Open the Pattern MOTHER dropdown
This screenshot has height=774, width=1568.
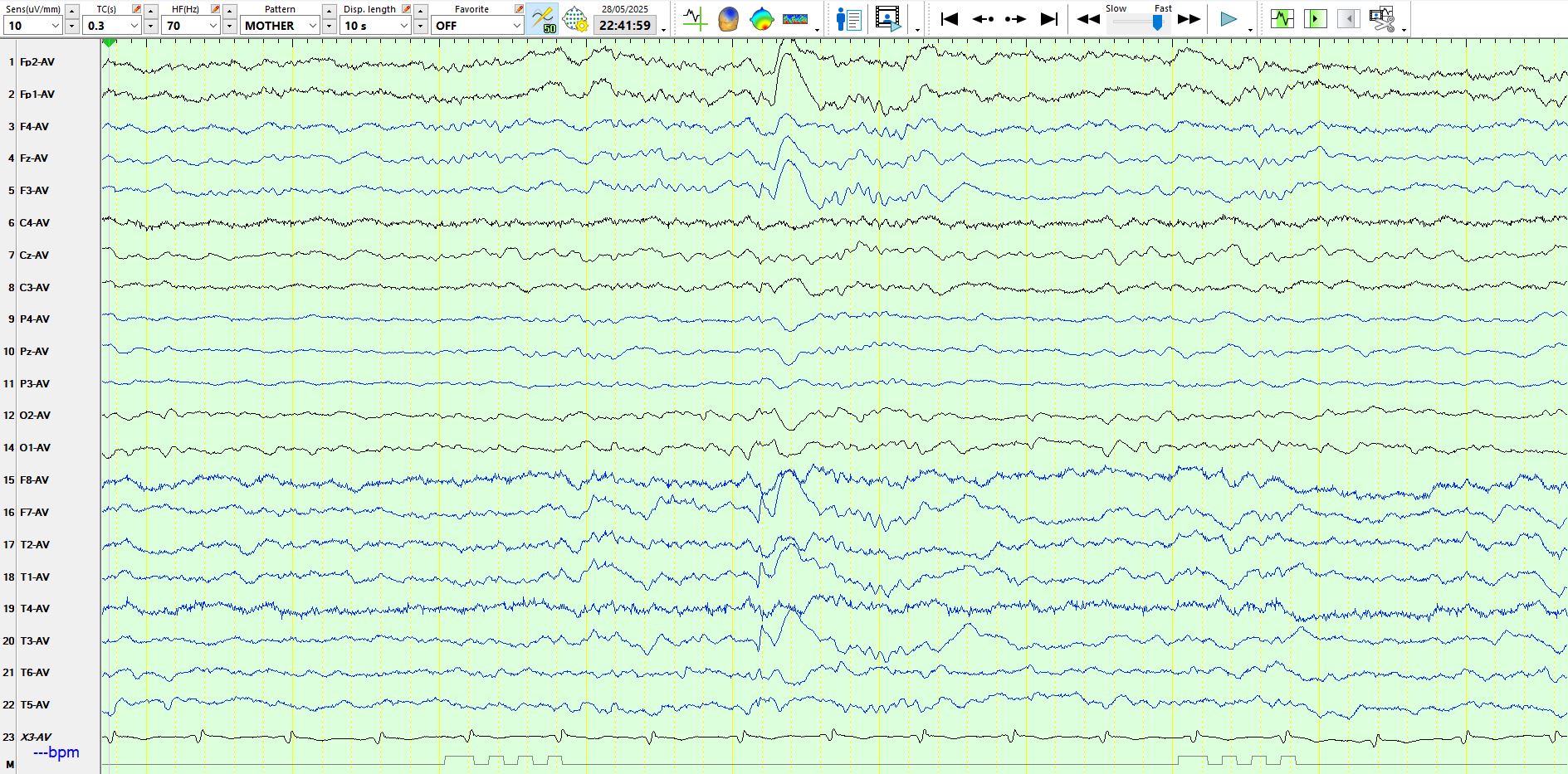(x=280, y=26)
